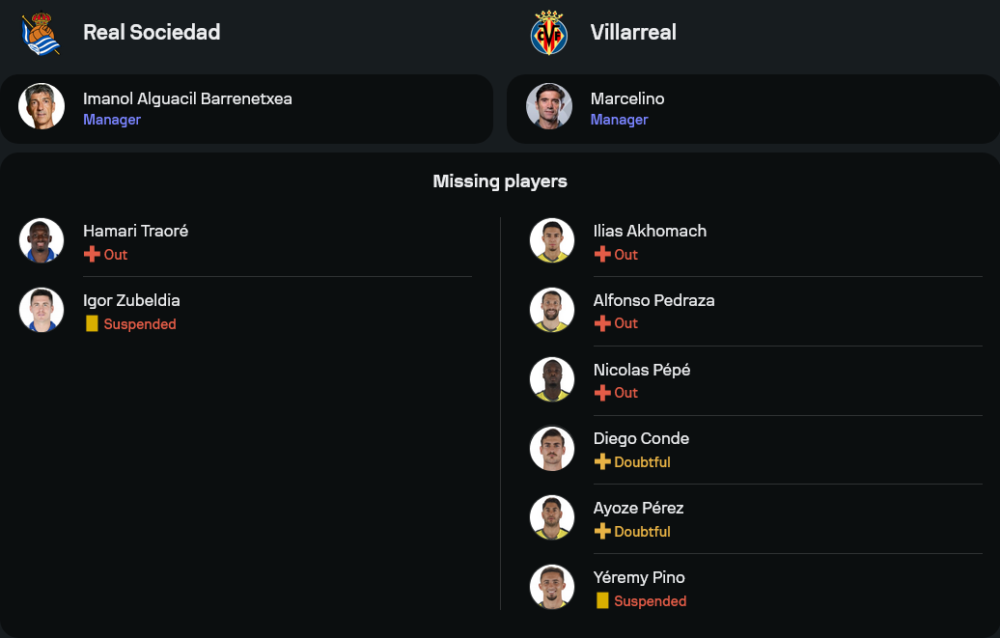Open Alfonso Pedraza player name

654,300
